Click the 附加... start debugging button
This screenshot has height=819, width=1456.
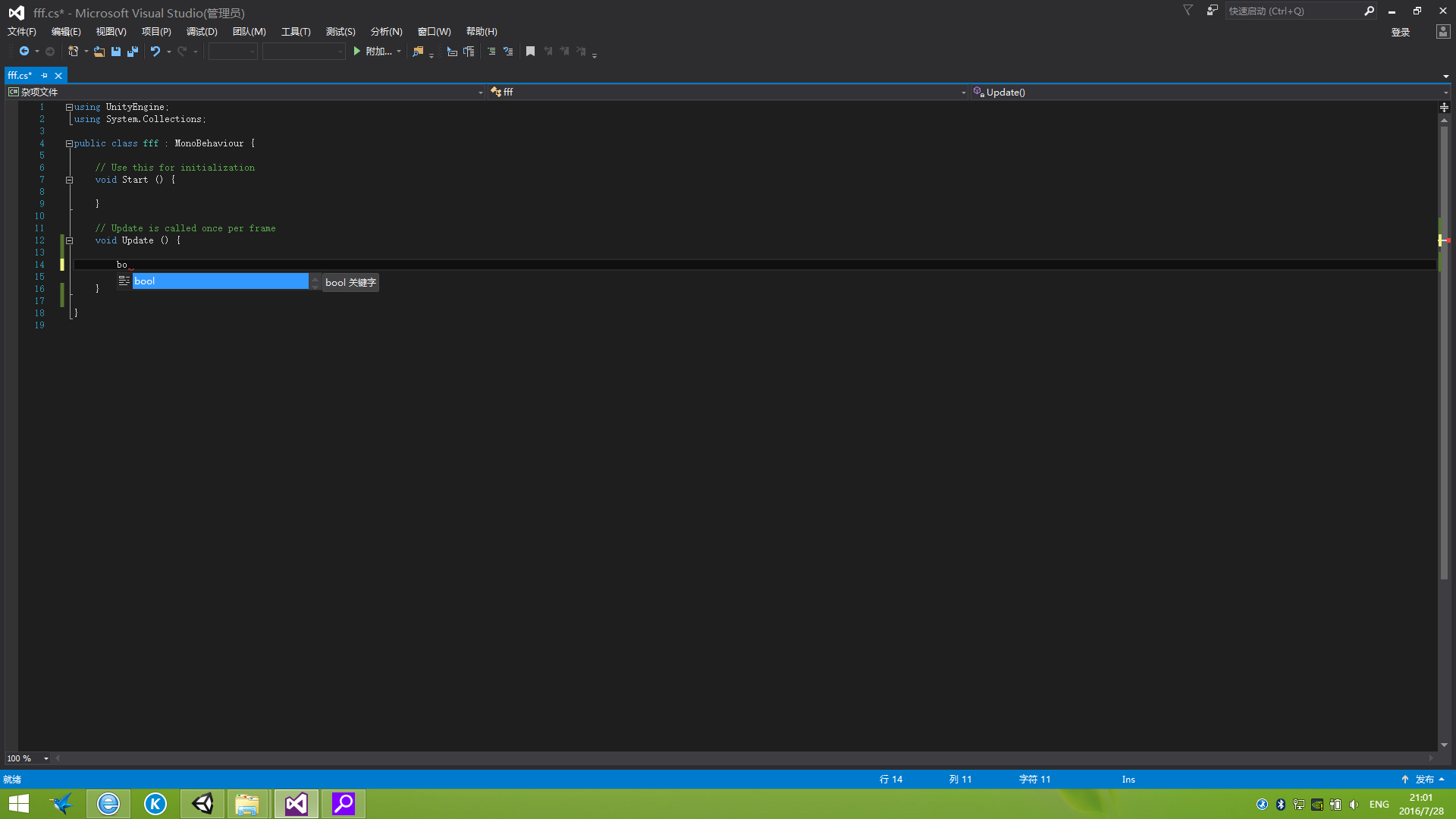[372, 52]
